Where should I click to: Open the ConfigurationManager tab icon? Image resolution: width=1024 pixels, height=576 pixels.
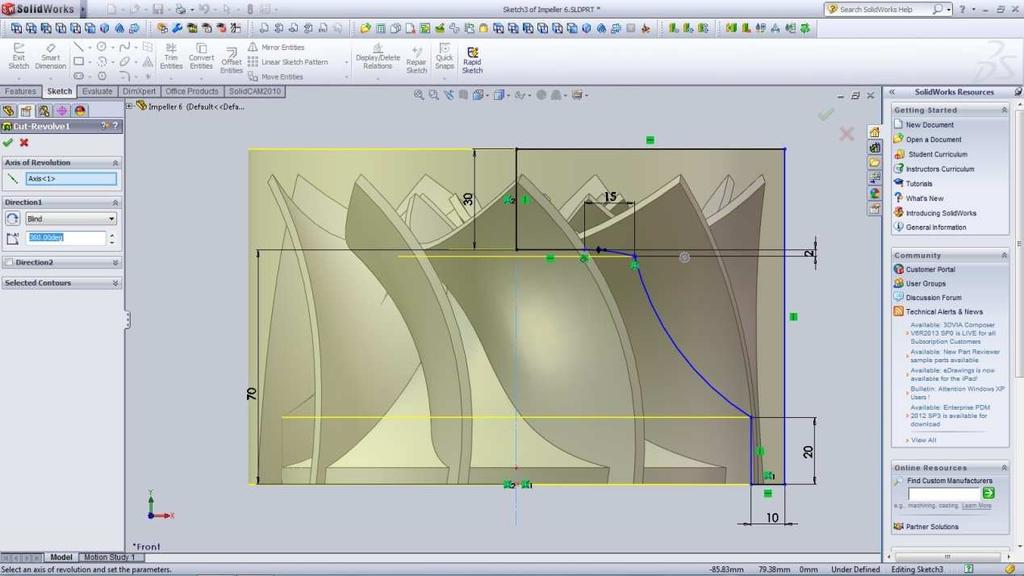44,110
